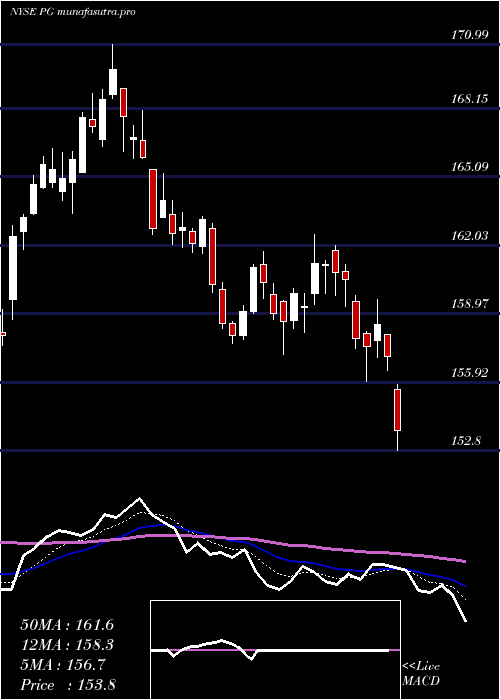Click the 50MA : 161.6 readout
Image resolution: width=500 pixels, height=700 pixels.
pos(67,625)
